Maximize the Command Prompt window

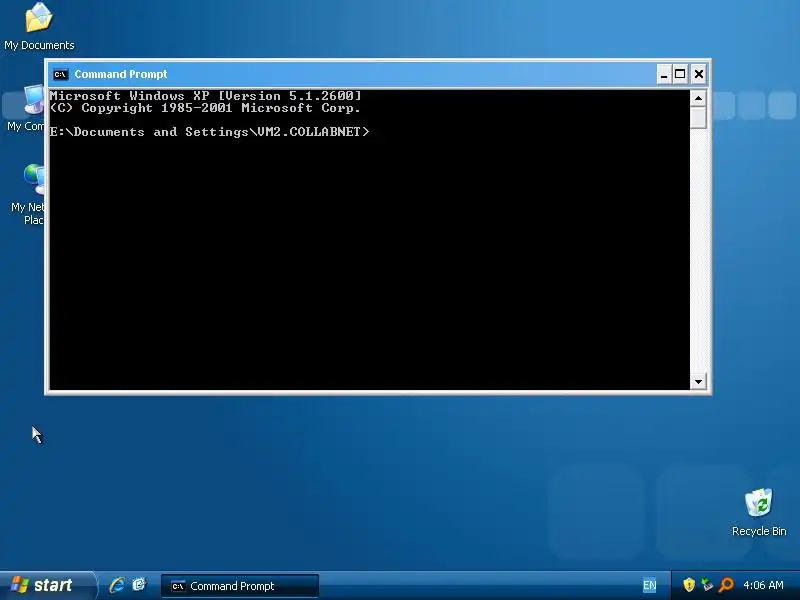pyautogui.click(x=680, y=74)
